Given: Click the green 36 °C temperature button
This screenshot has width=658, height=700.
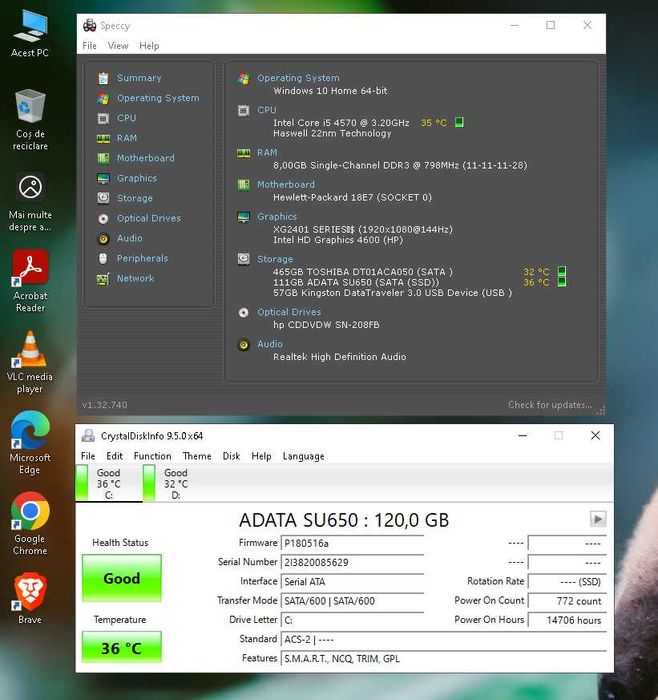Looking at the screenshot, I should coord(121,647).
